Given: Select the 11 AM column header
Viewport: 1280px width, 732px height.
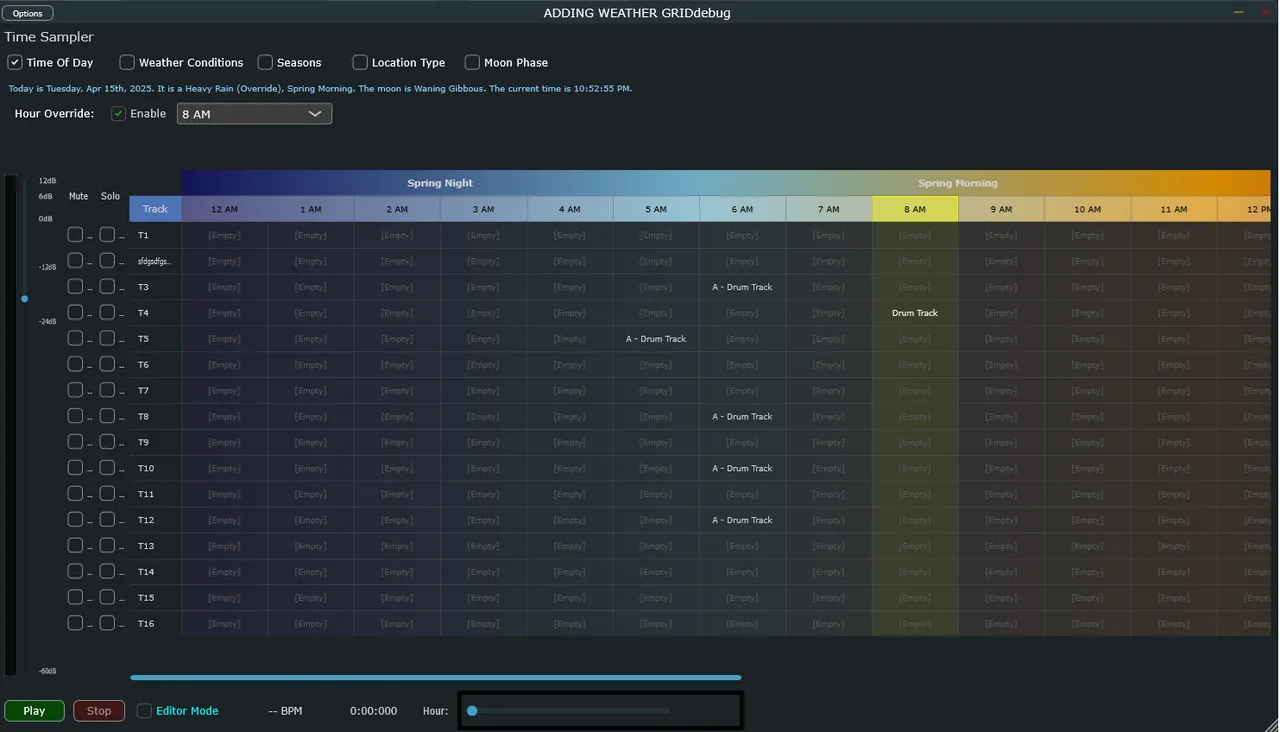Looking at the screenshot, I should click(1174, 209).
